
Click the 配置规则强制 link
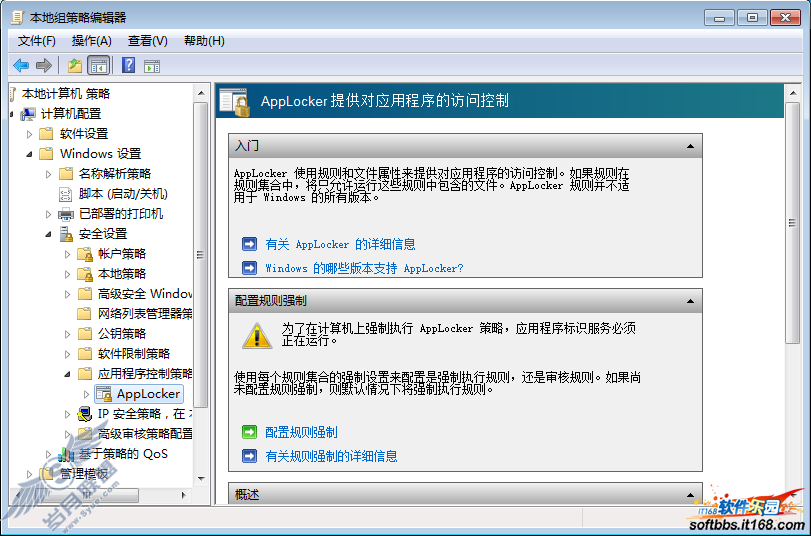point(301,432)
